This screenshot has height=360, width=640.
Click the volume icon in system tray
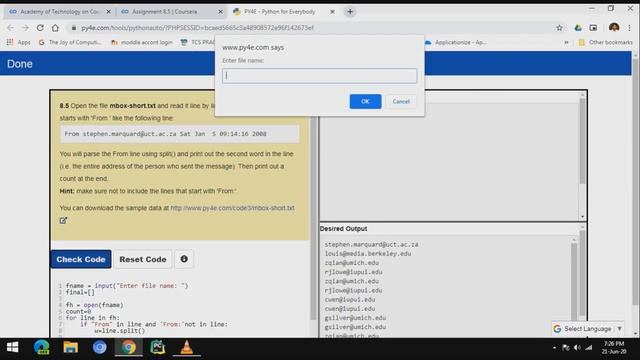(577, 348)
